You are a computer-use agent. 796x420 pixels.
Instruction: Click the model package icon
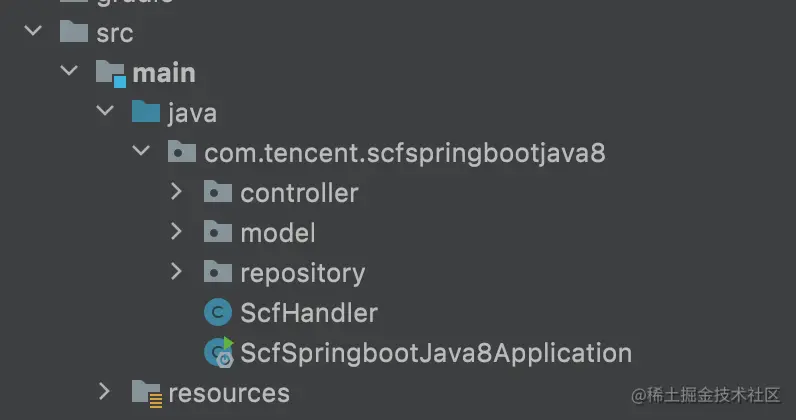(217, 232)
